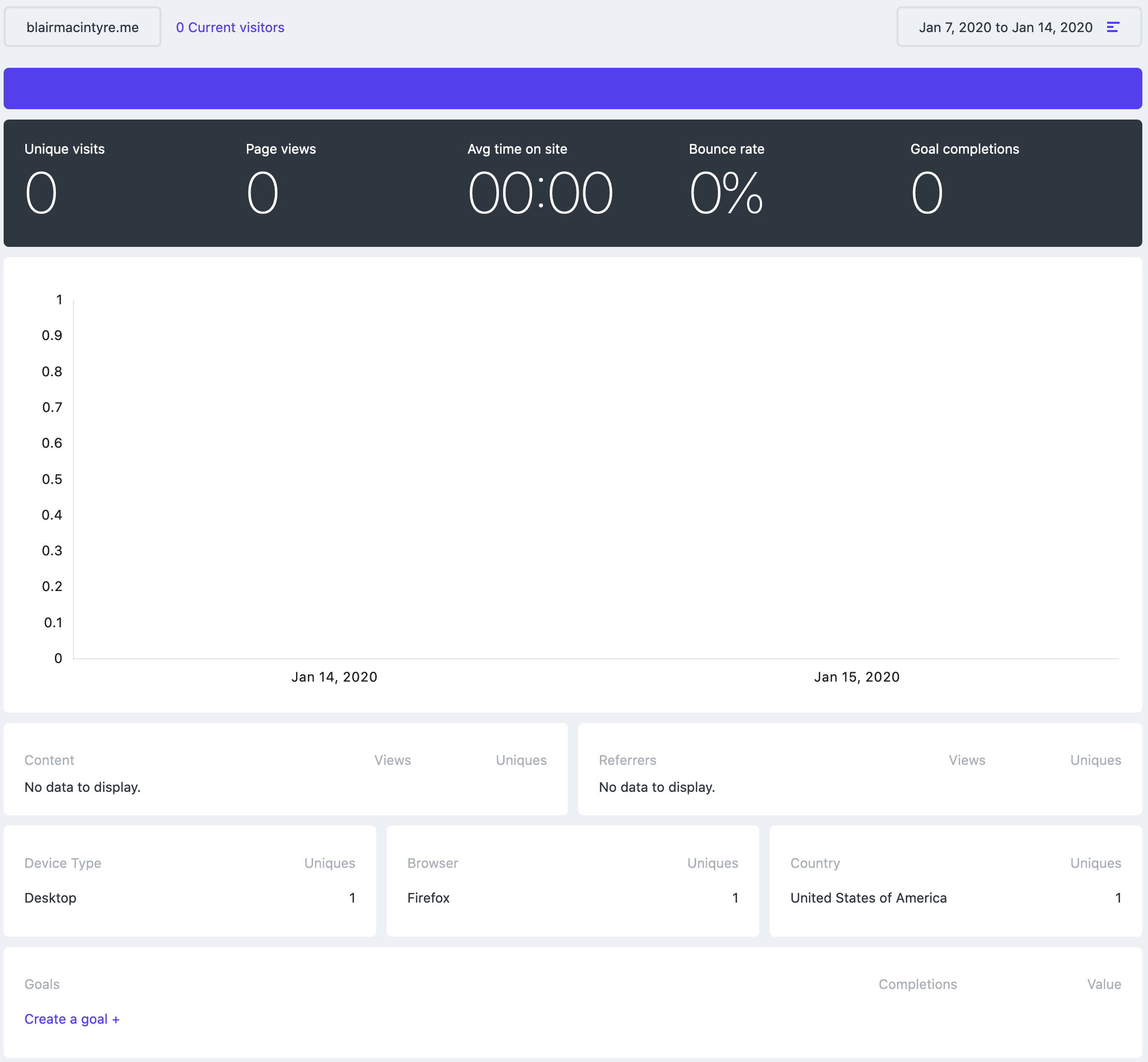Open the blairmacintyre.me site selector

pos(82,27)
